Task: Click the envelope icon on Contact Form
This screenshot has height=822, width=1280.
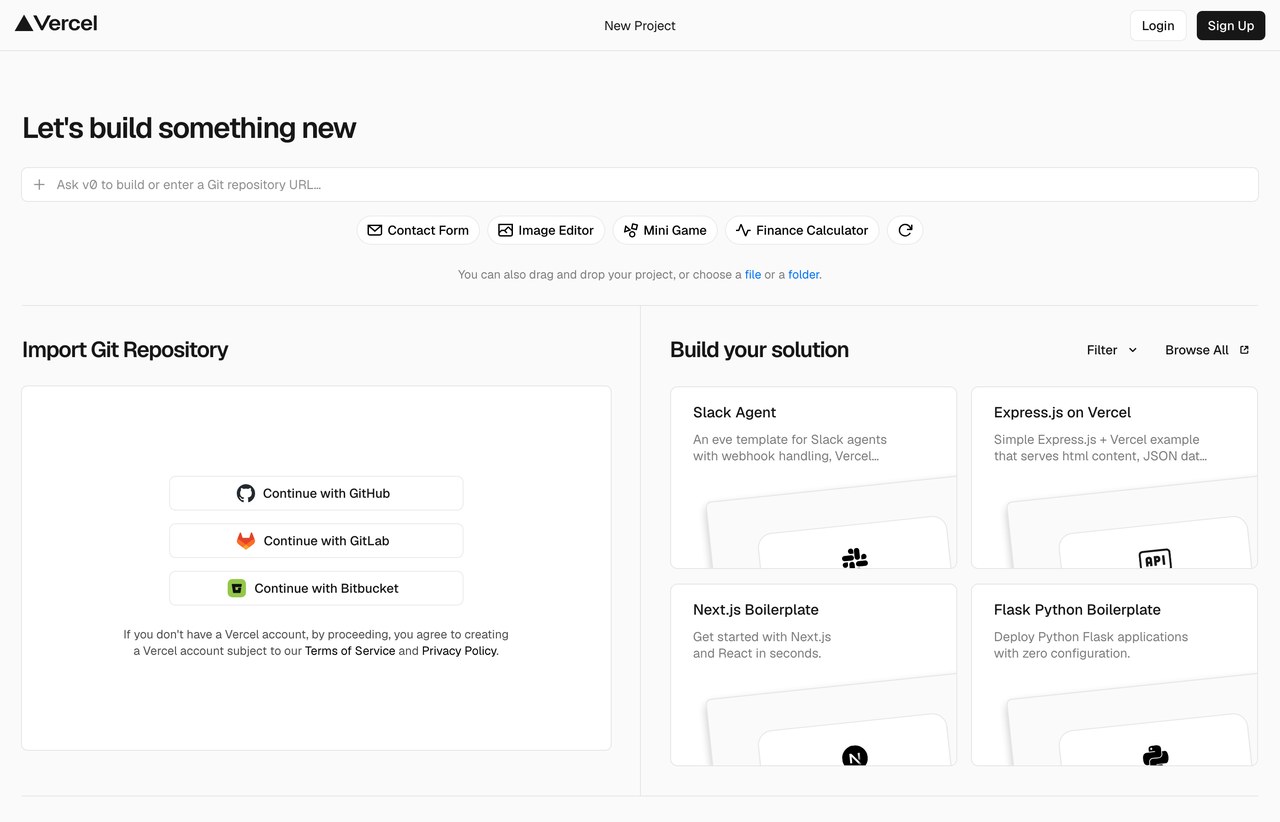Action: 375,230
